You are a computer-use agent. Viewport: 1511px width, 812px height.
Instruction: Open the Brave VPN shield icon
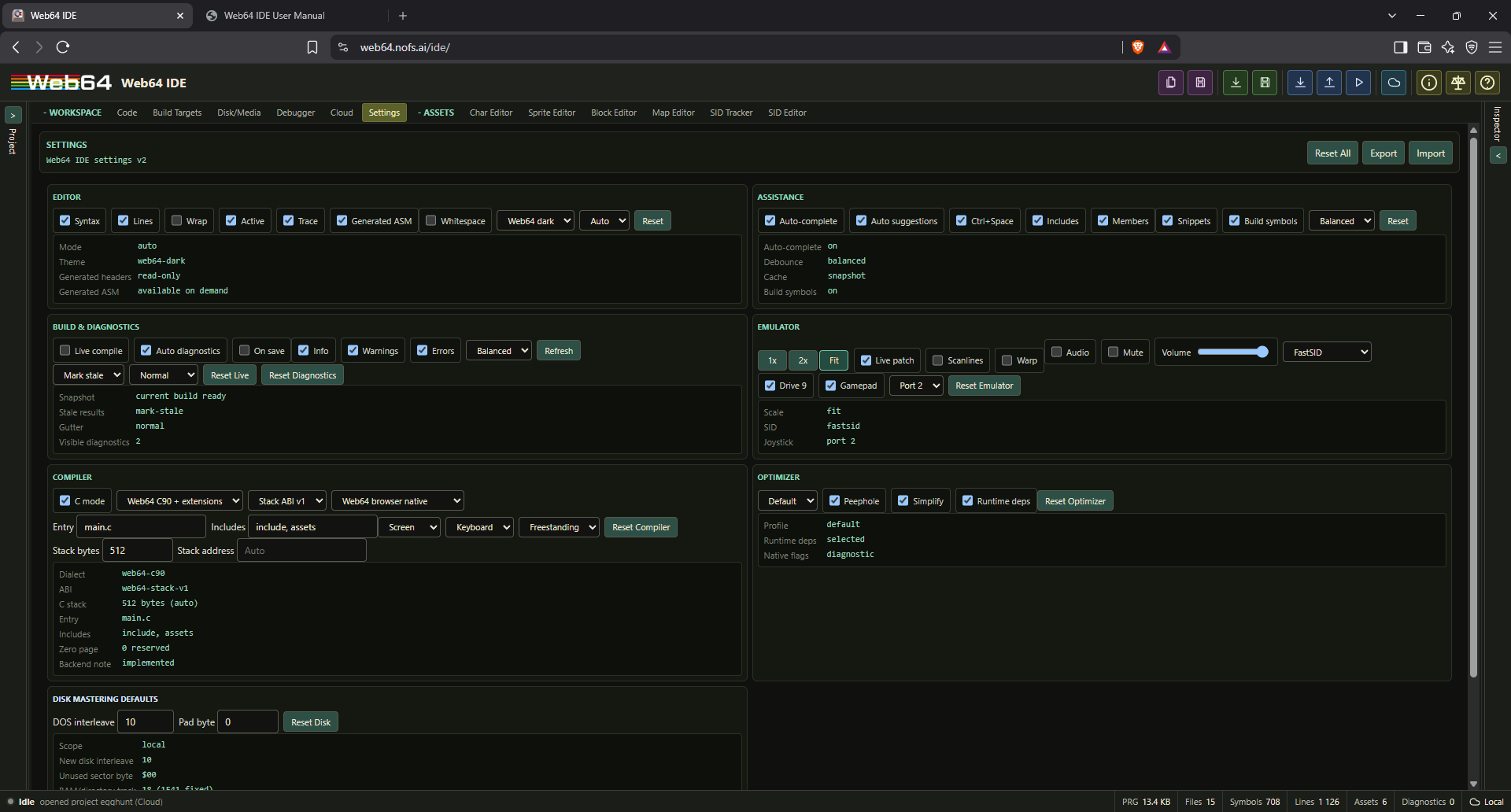point(1472,47)
